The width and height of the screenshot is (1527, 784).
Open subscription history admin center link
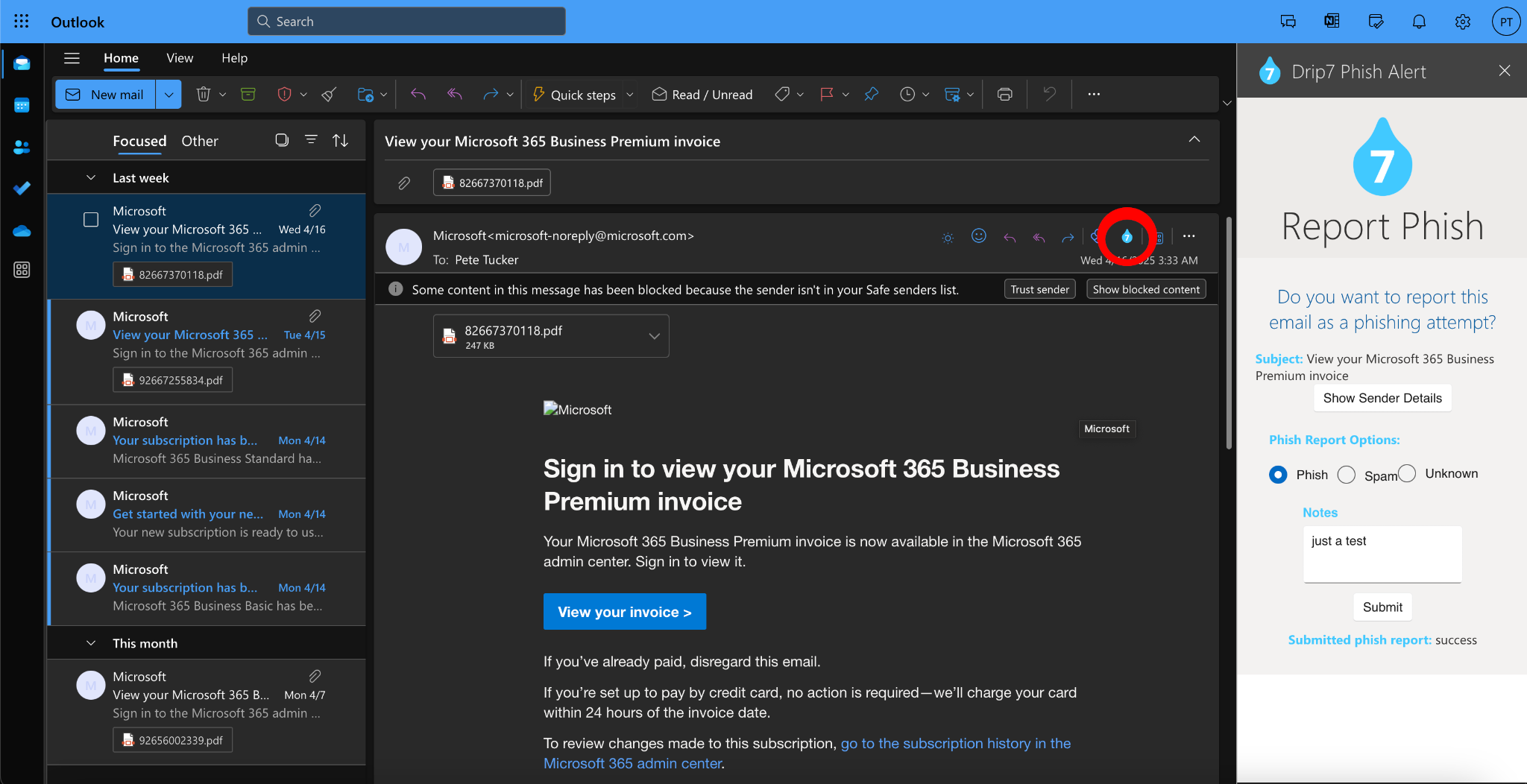pyautogui.click(x=807, y=753)
